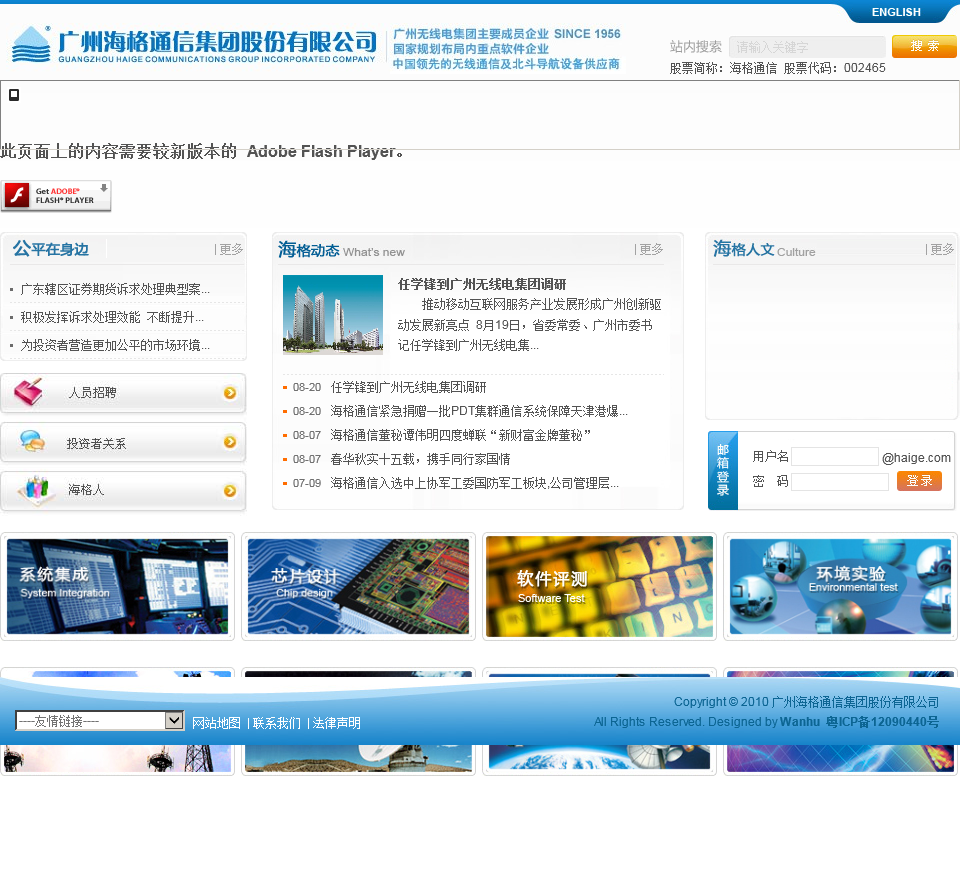
Task: Click the building photo in 海格动态
Action: coord(333,315)
